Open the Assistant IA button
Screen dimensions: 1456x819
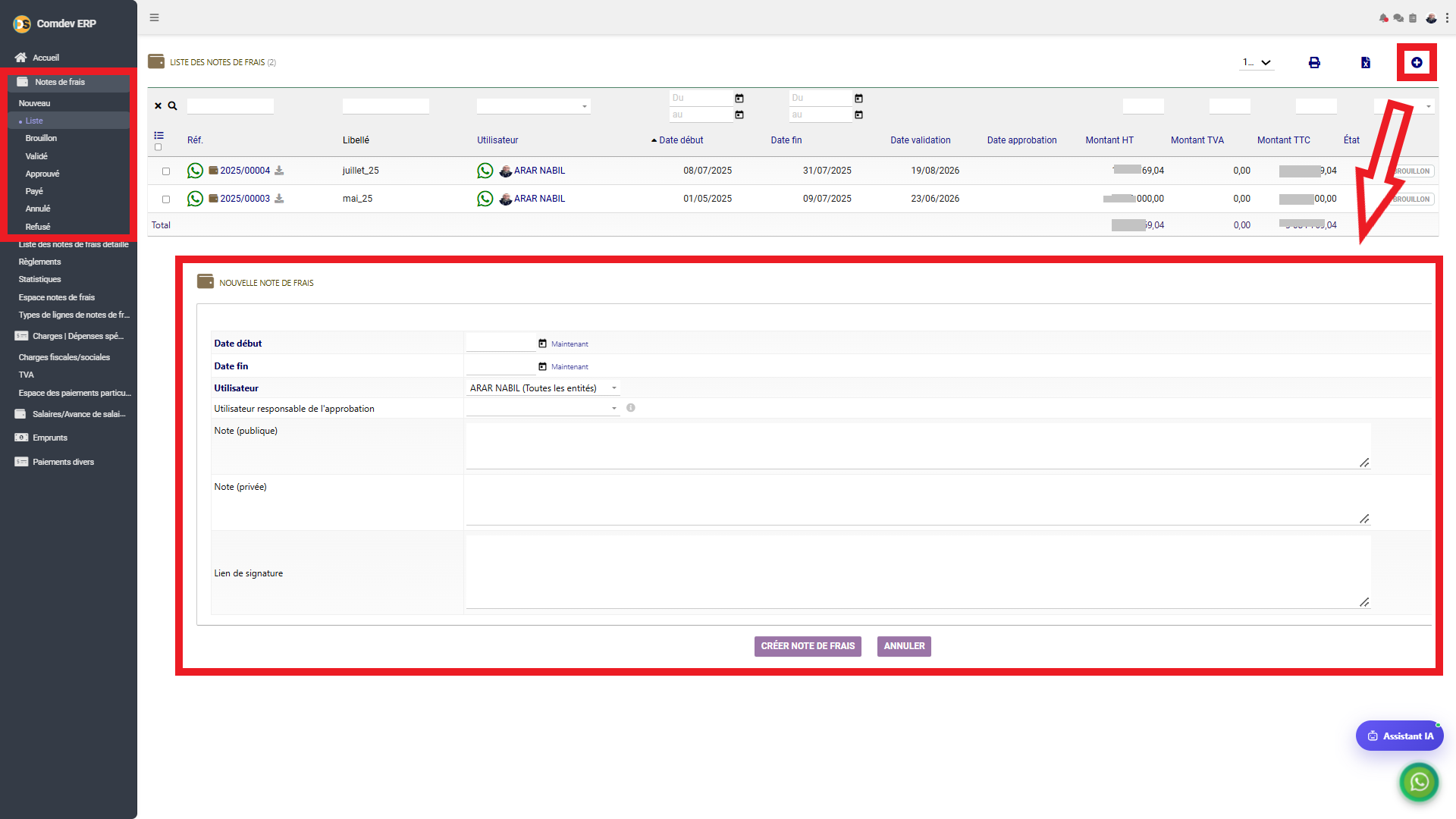(x=1400, y=736)
